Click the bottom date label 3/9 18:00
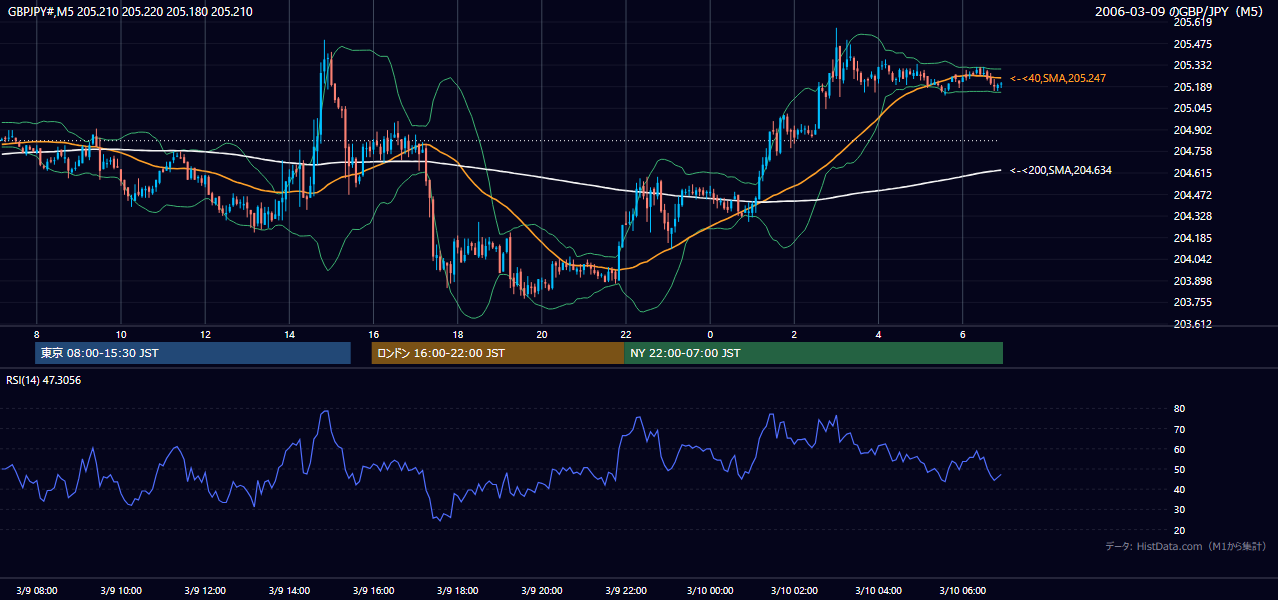Image resolution: width=1278 pixels, height=600 pixels. point(457,591)
